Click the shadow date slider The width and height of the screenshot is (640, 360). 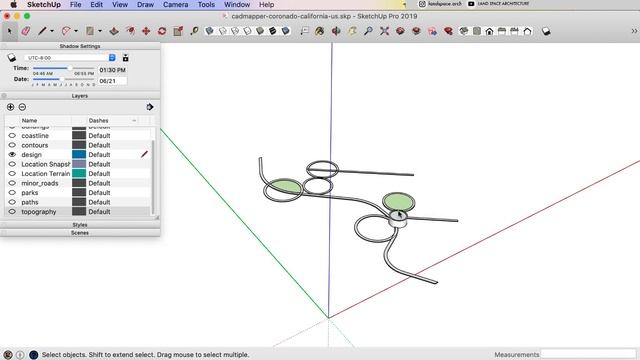click(63, 79)
